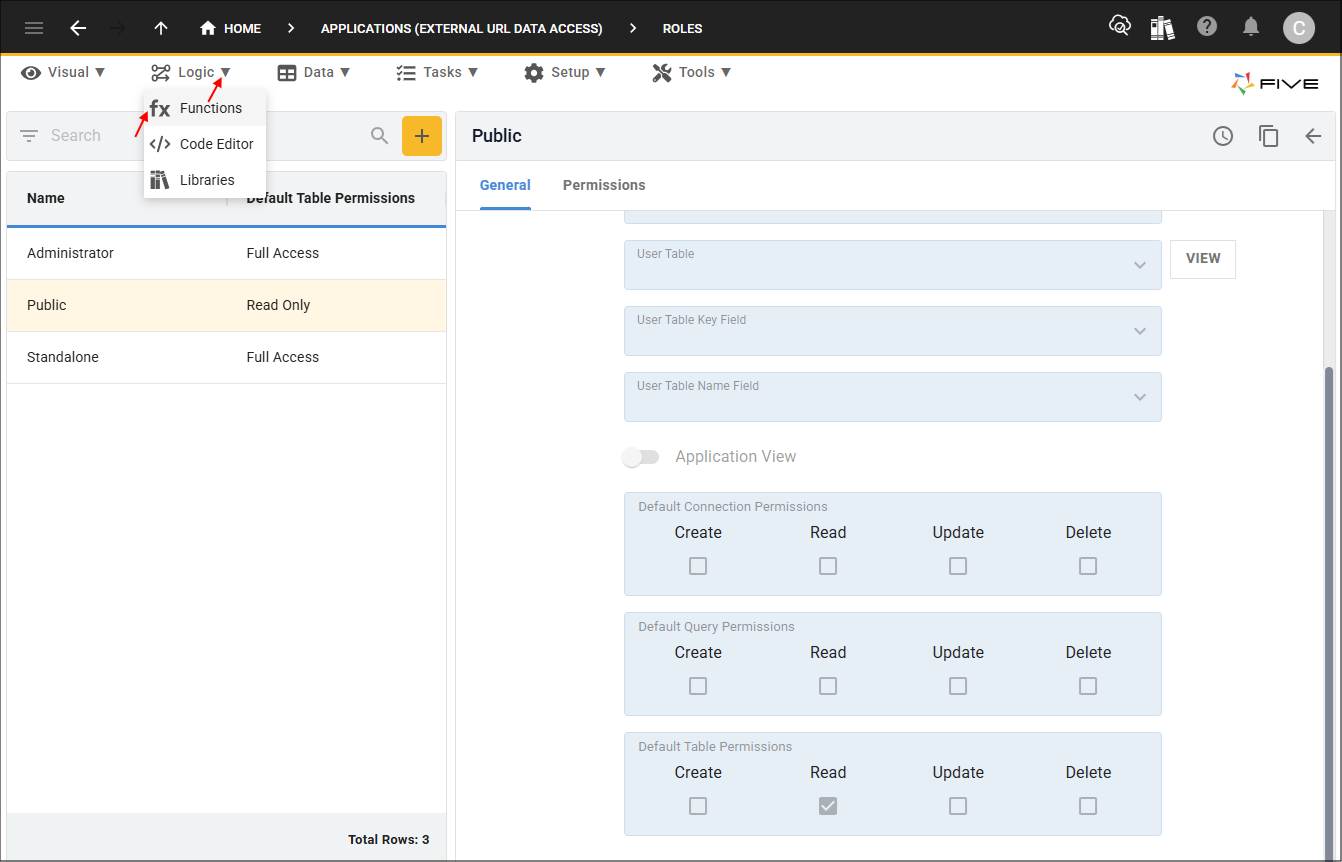
Task: Expand the User Table Key Field dropdown
Action: click(1139, 331)
